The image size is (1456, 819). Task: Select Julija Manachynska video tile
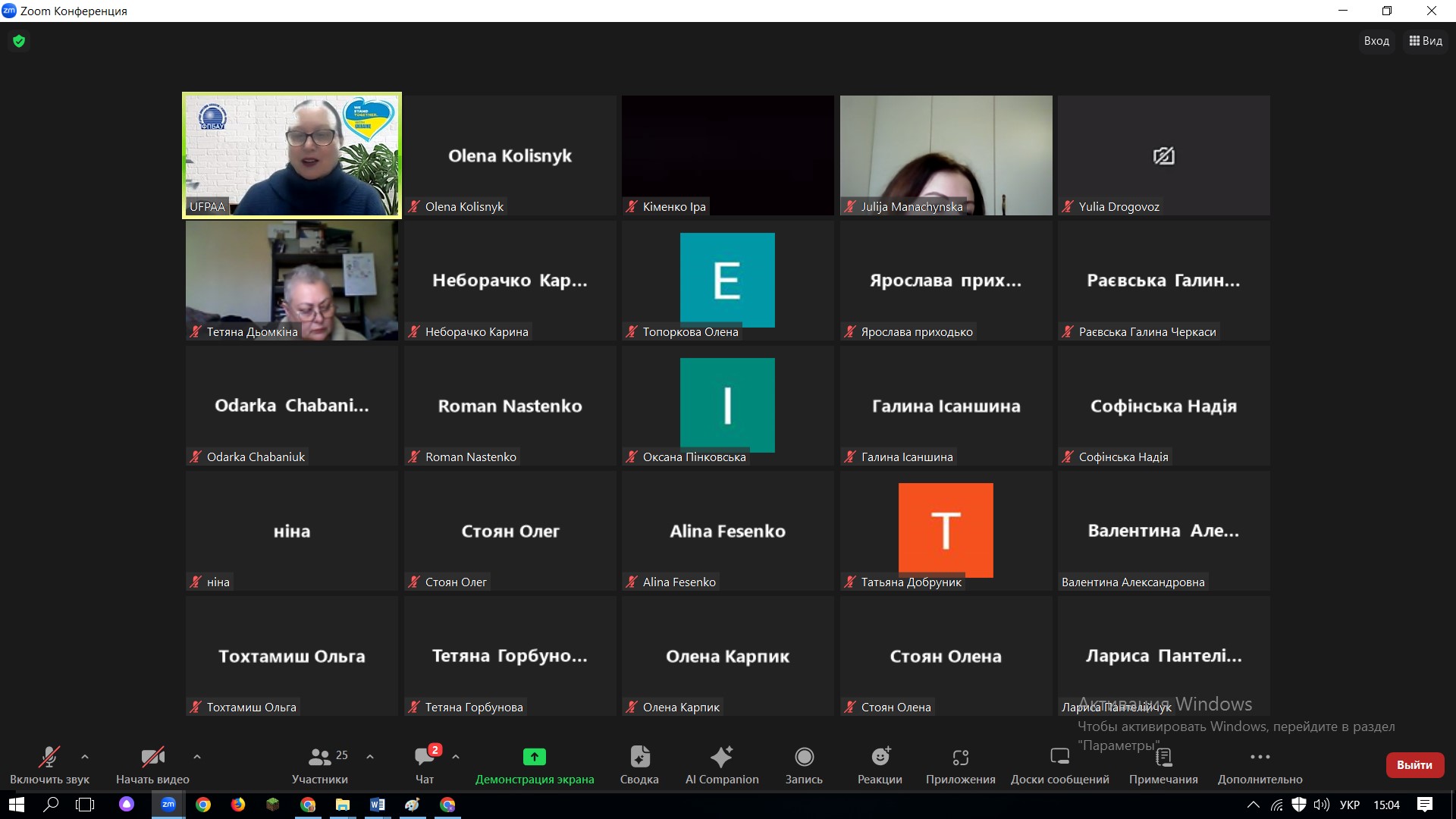pos(946,155)
